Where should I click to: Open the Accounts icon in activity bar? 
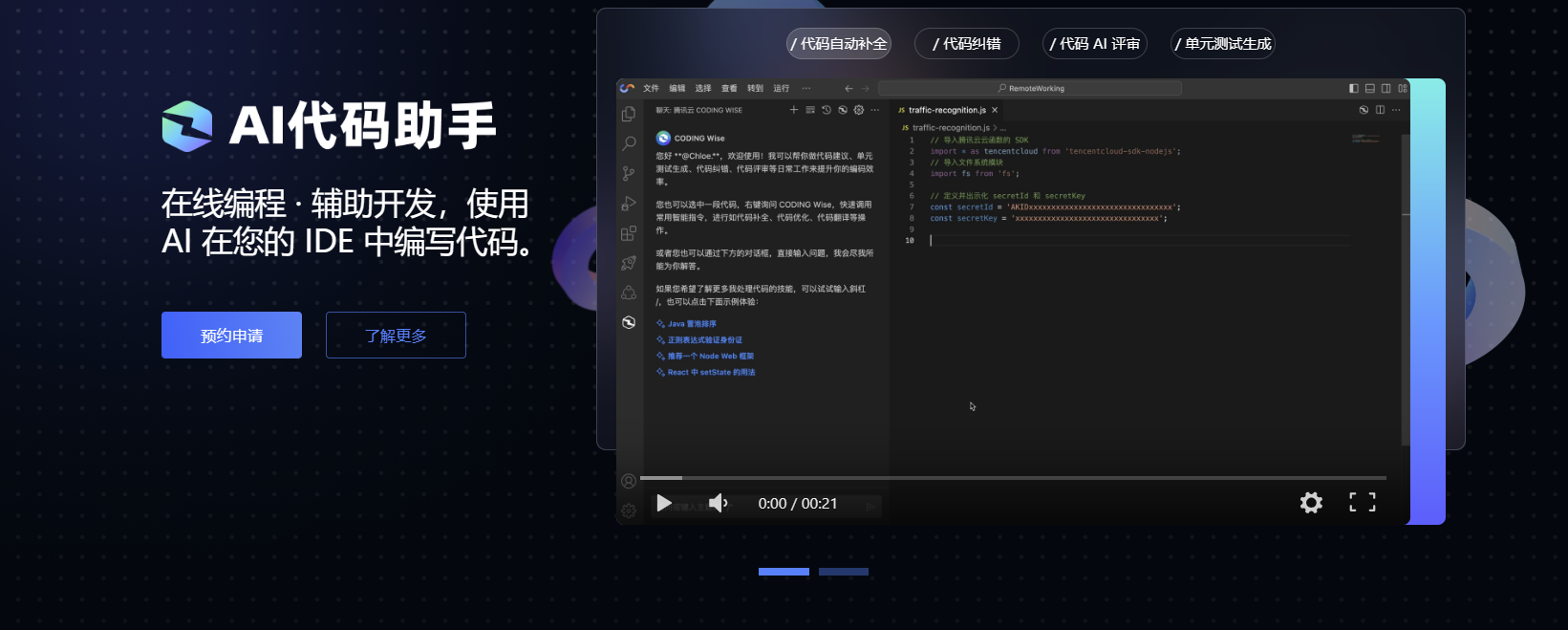click(x=629, y=481)
